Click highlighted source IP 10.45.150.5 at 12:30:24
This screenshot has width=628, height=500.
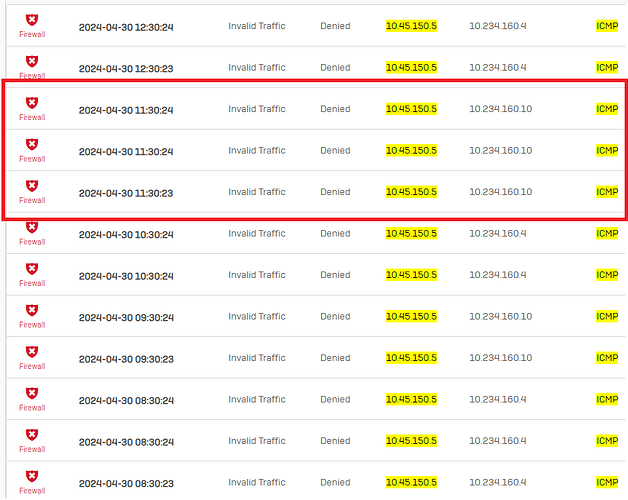(x=411, y=26)
